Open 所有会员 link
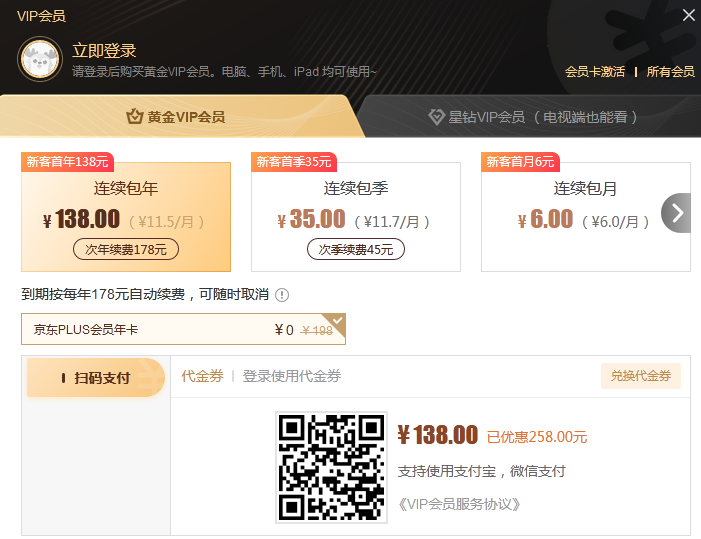This screenshot has height=539, width=701. [x=670, y=72]
